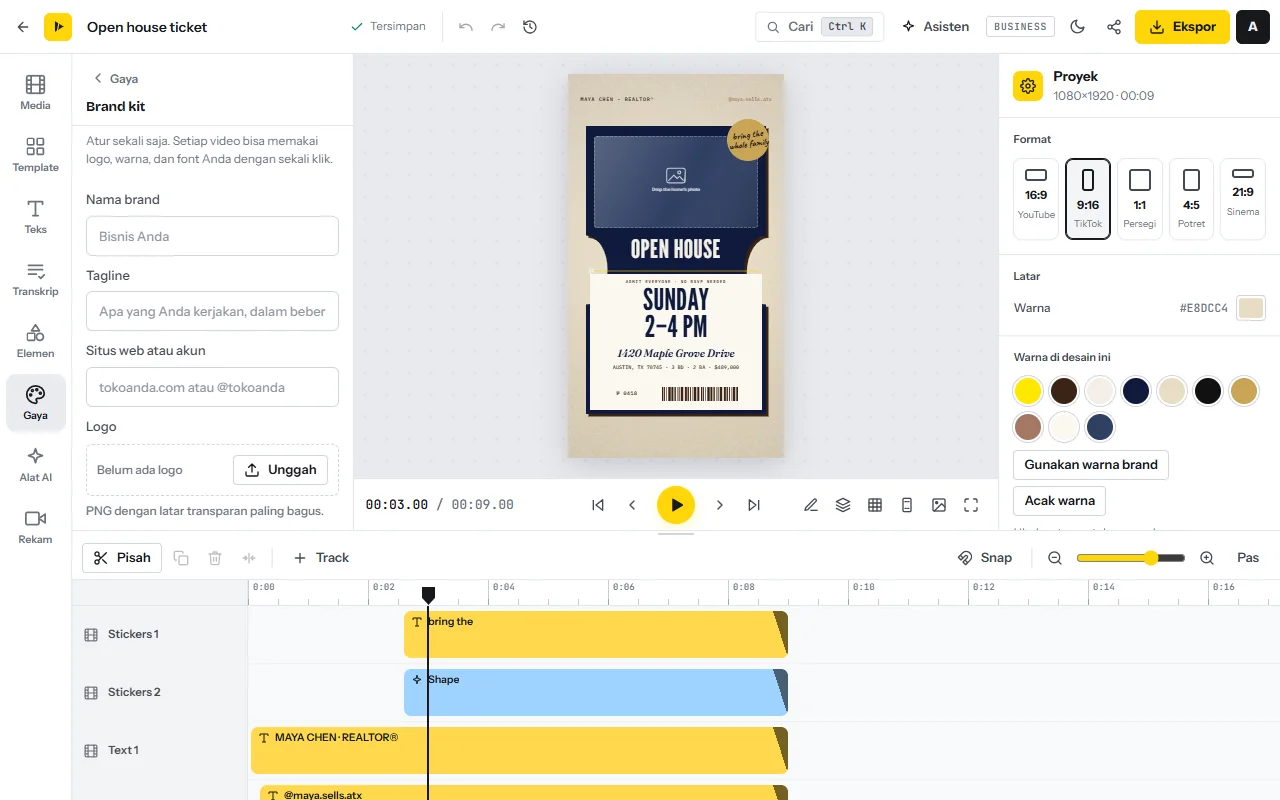Toggle Snap in the timeline

pyautogui.click(x=985, y=558)
